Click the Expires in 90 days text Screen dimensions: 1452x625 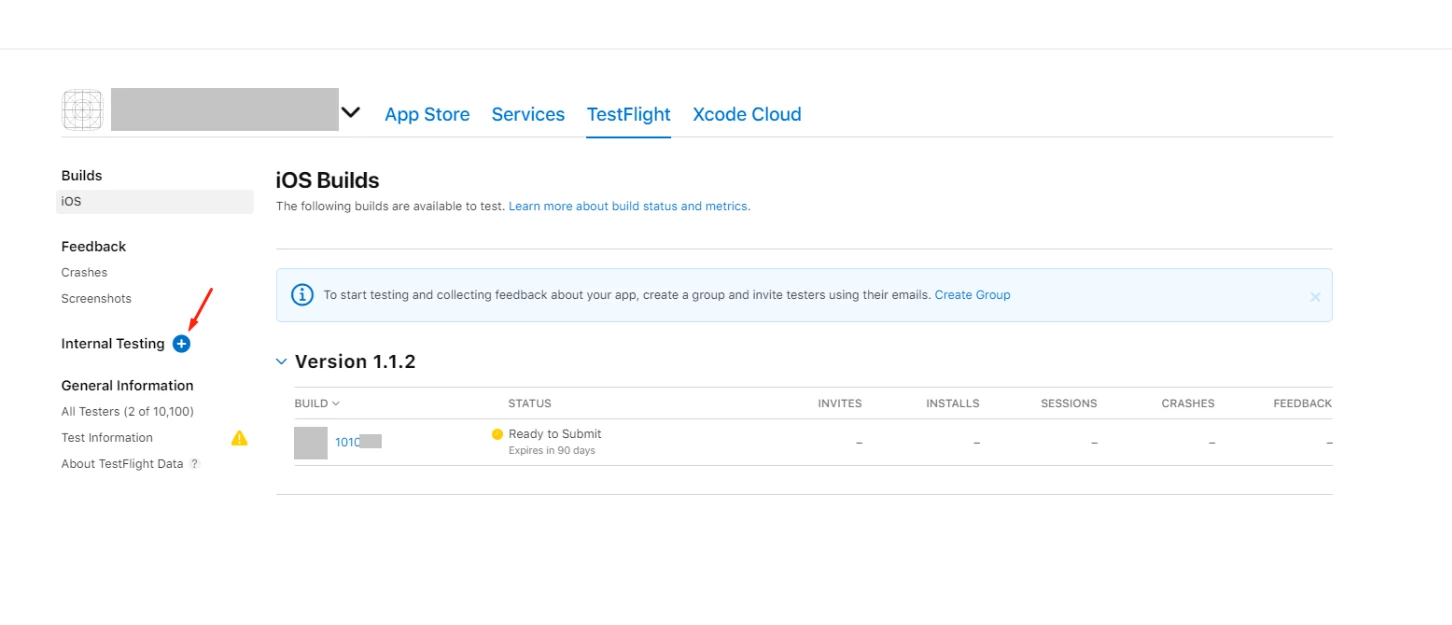[552, 451]
